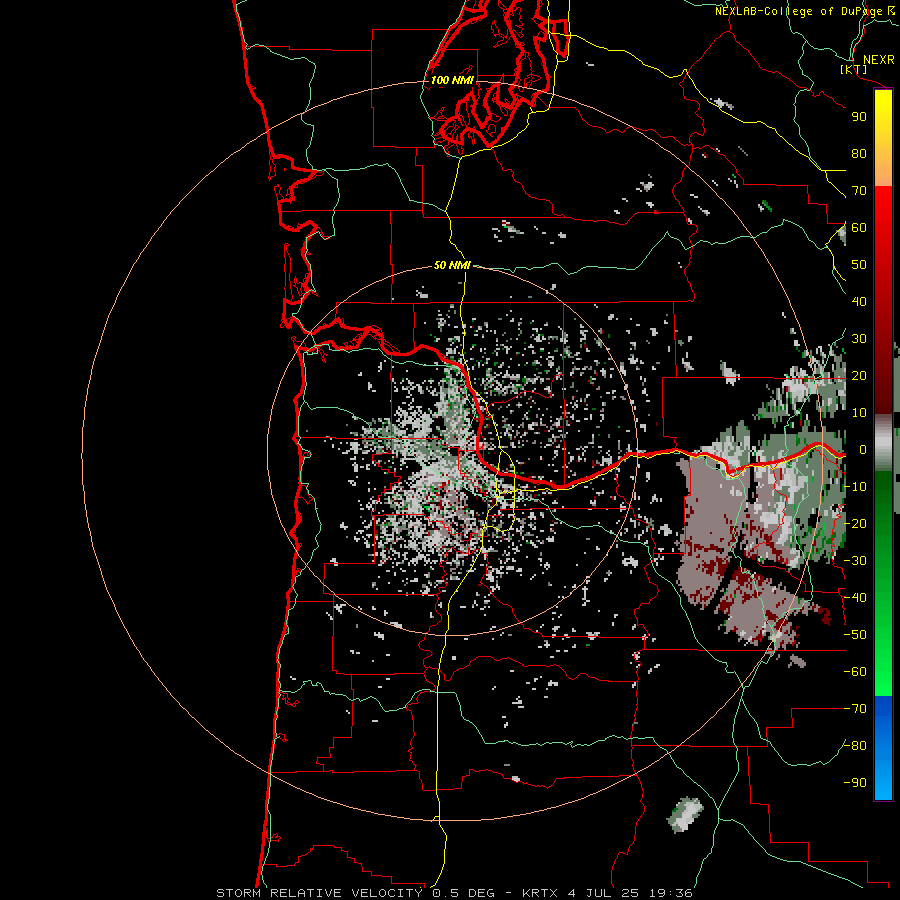This screenshot has width=900, height=900.
Task: Click the -90 value on velocity scale
Action: pyautogui.click(x=855, y=783)
